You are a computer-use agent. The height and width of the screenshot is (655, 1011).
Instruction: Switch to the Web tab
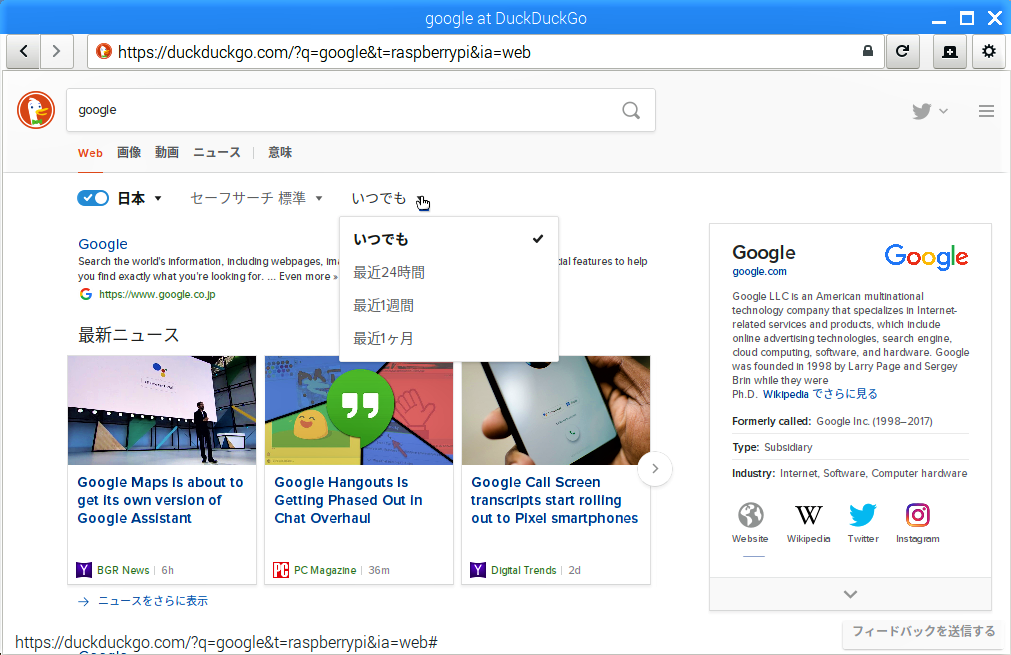coord(90,153)
